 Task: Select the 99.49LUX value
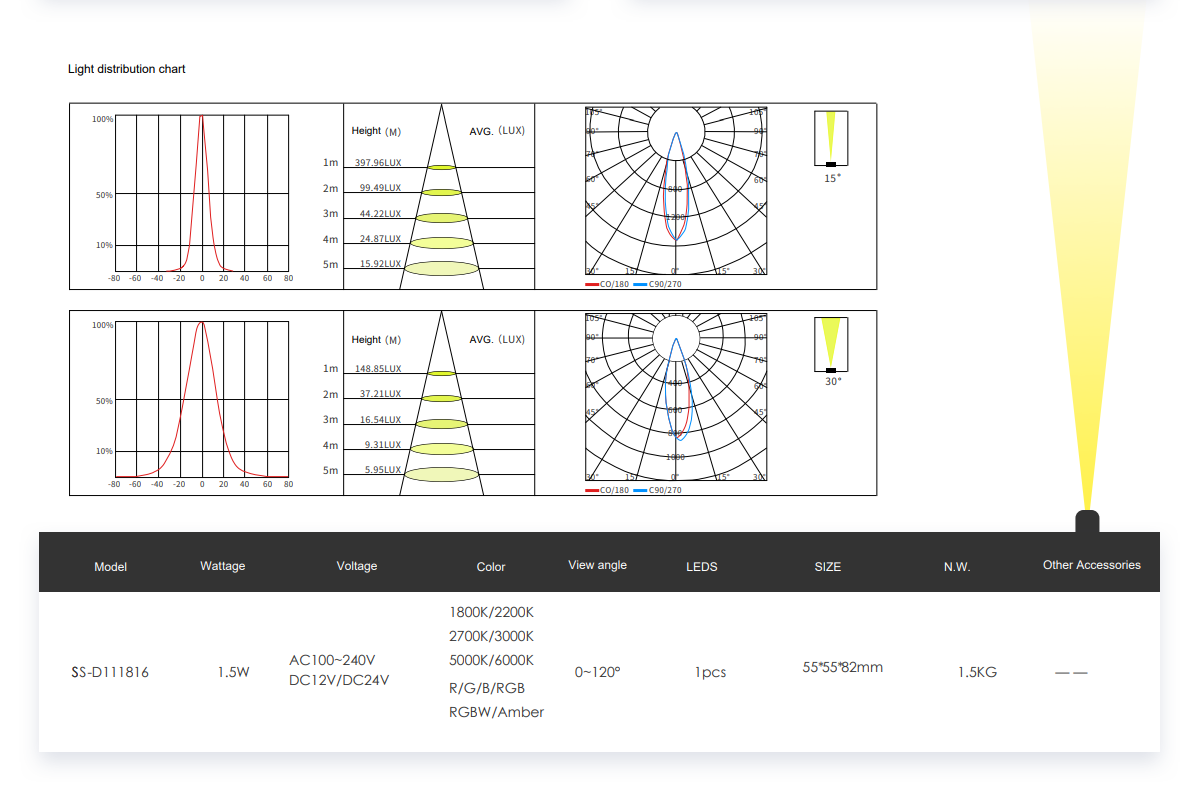(380, 188)
